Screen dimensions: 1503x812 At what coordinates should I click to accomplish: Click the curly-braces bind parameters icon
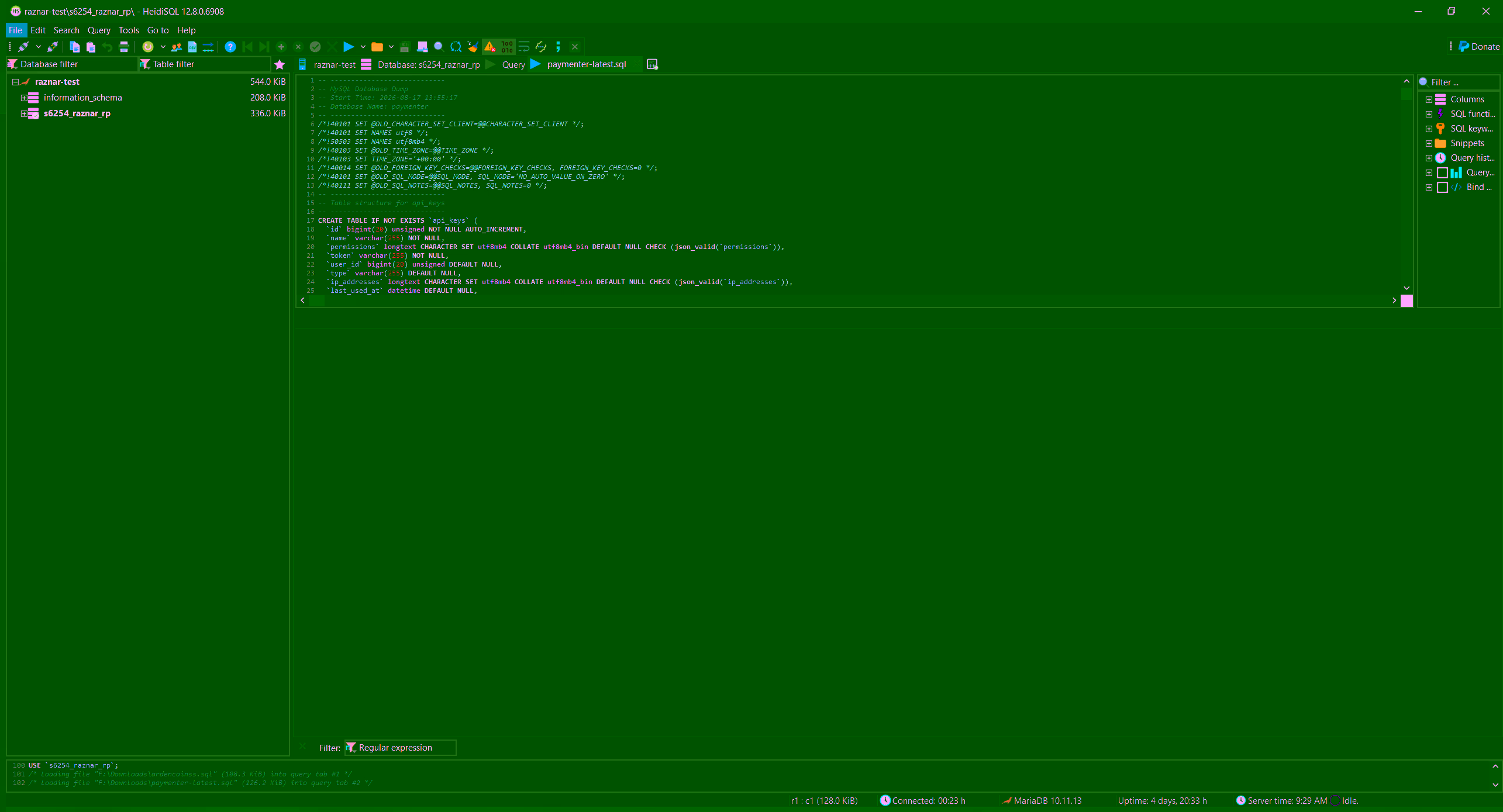541,47
